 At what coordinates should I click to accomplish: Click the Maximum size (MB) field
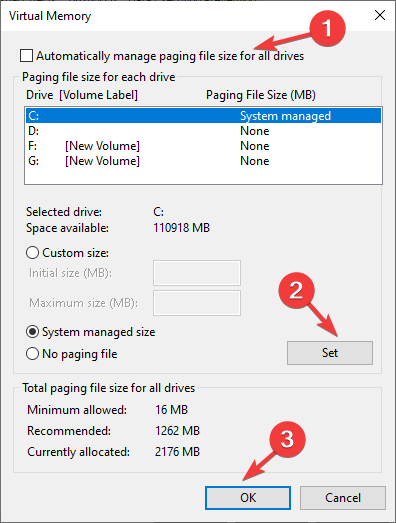click(197, 303)
